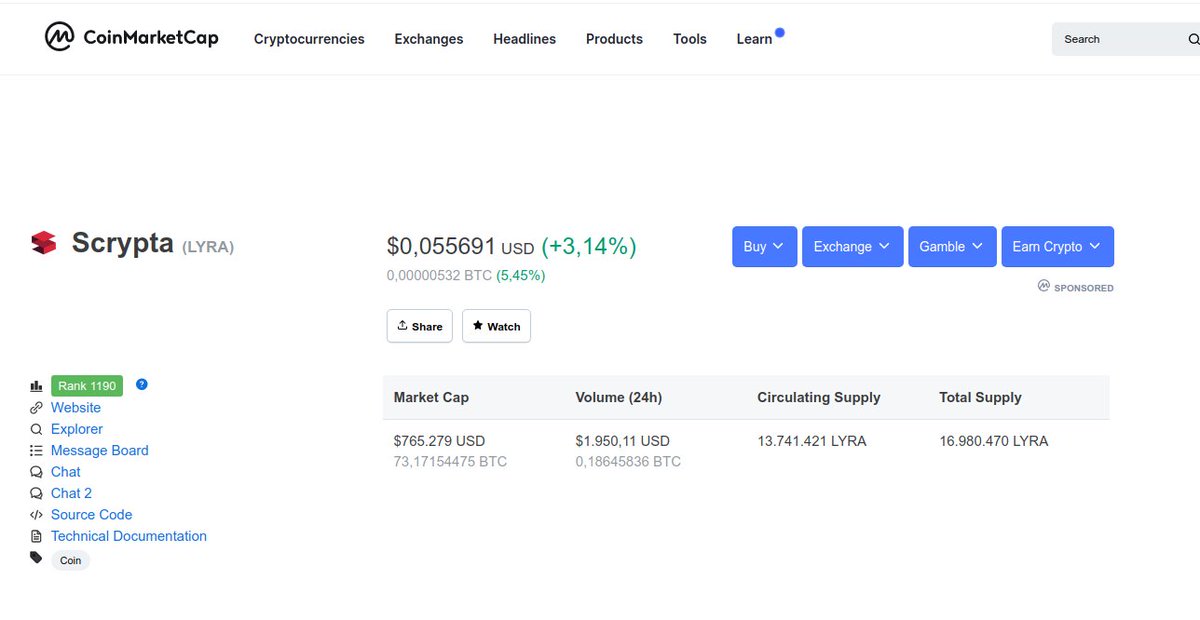Click the sponsored badge icon
Image resolution: width=1200 pixels, height=620 pixels.
[1044, 286]
